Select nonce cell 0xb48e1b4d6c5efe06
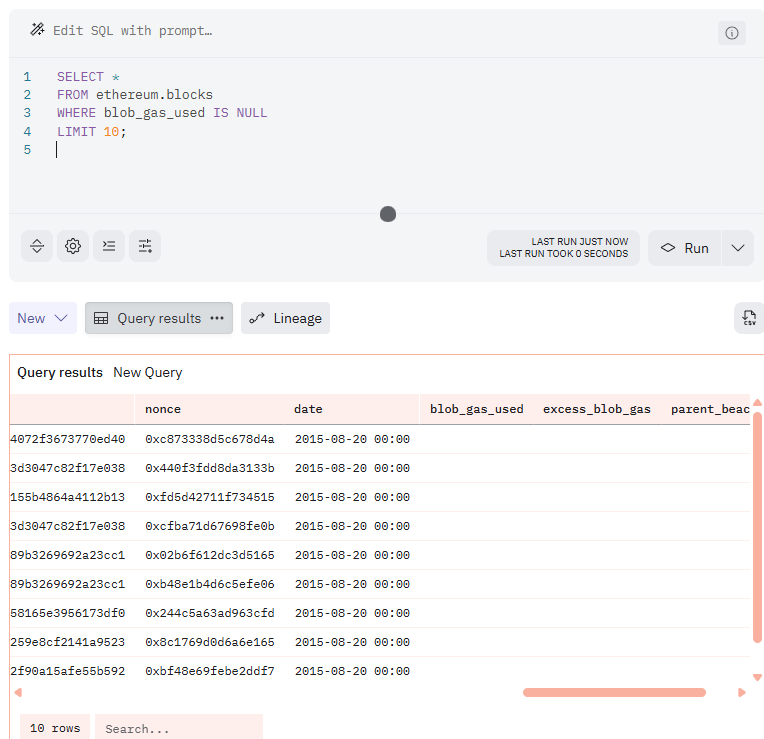 210,584
